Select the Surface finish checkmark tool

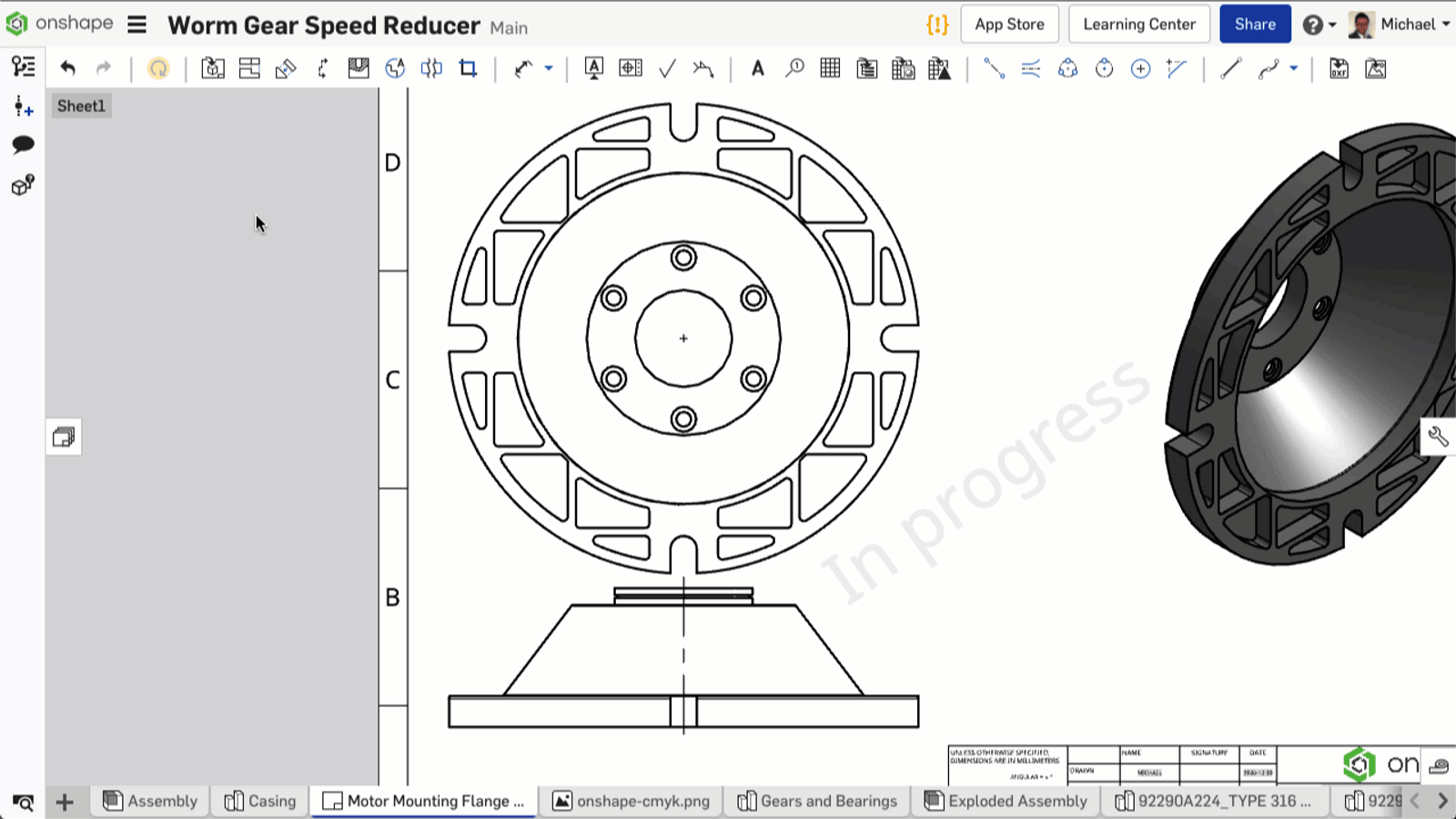pyautogui.click(x=667, y=68)
